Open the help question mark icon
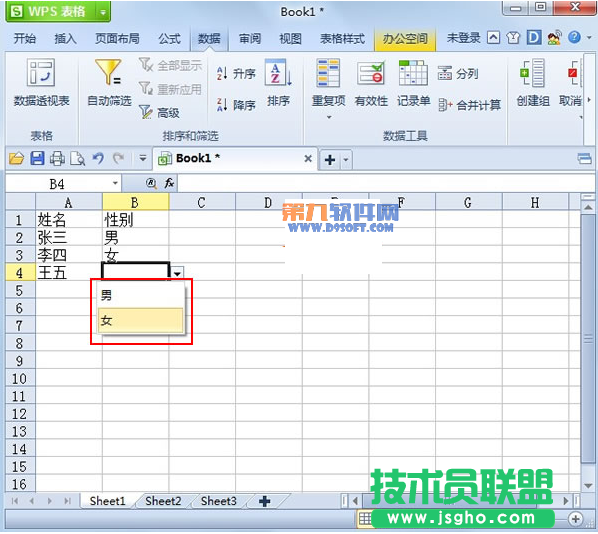Image resolution: width=598 pixels, height=534 pixels. (x=574, y=37)
